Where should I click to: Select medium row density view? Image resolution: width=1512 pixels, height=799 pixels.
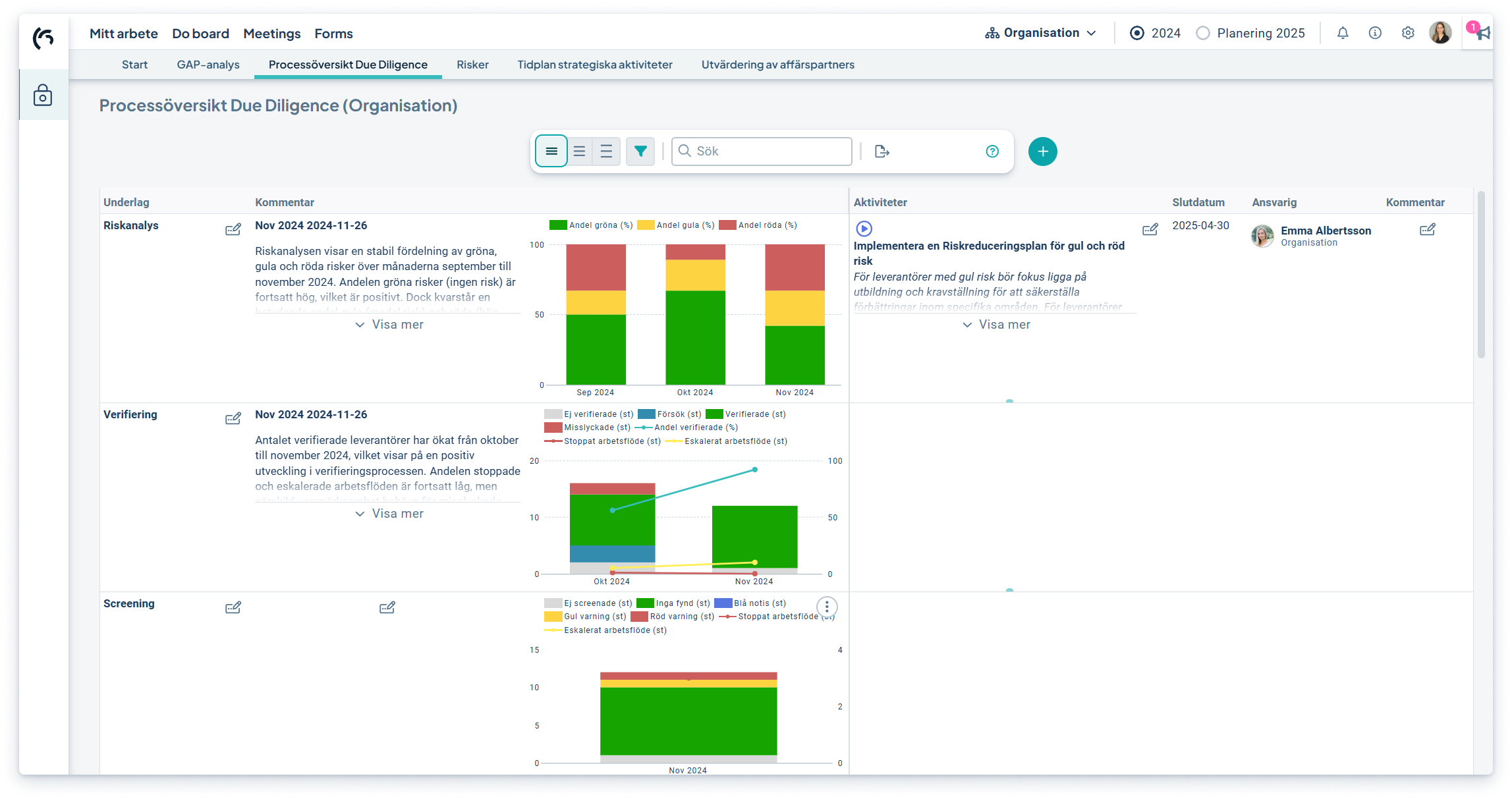[x=580, y=152]
